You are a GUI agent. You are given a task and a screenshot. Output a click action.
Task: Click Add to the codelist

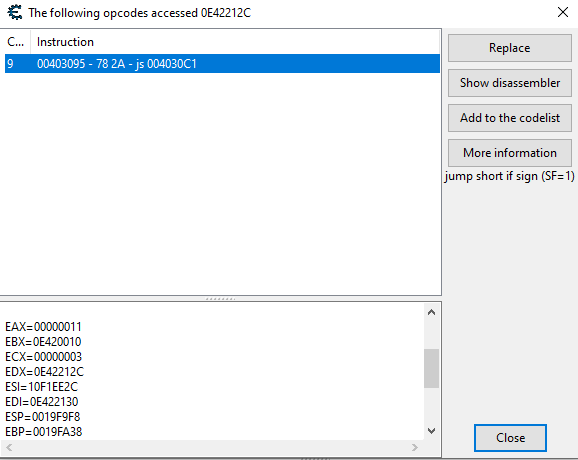point(509,118)
